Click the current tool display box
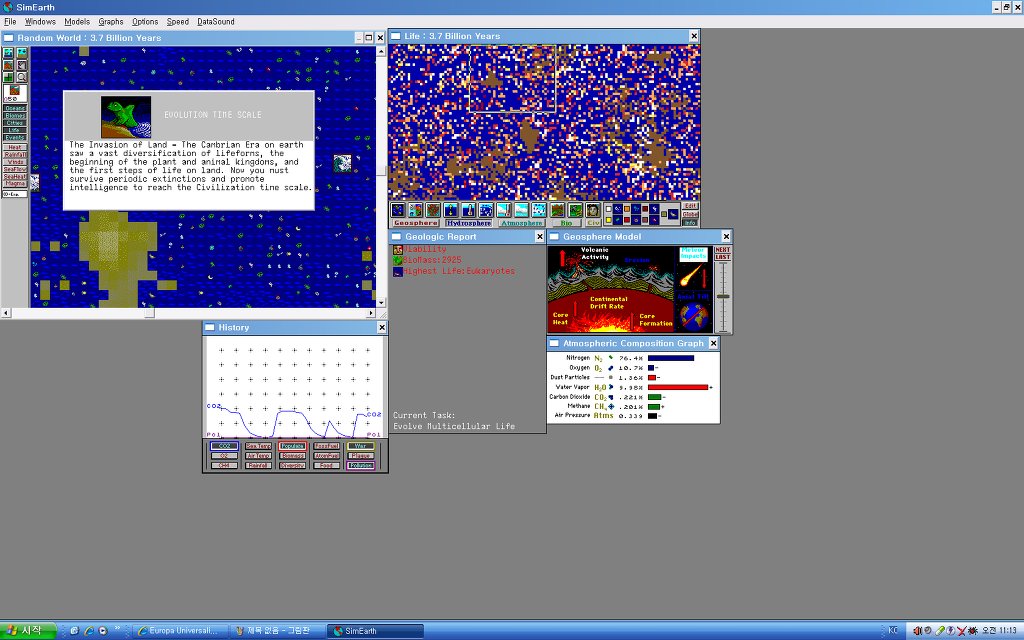This screenshot has height=640, width=1024. pos(15,94)
